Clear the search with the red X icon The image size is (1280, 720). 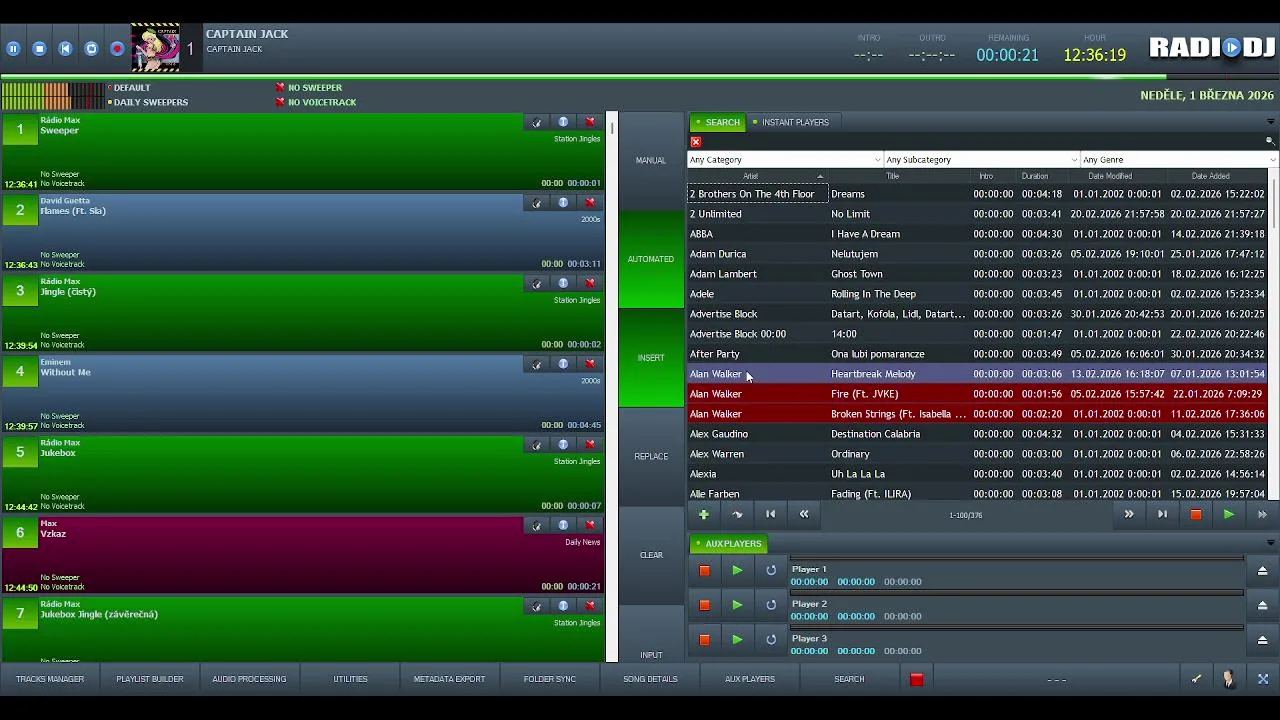tap(696, 142)
